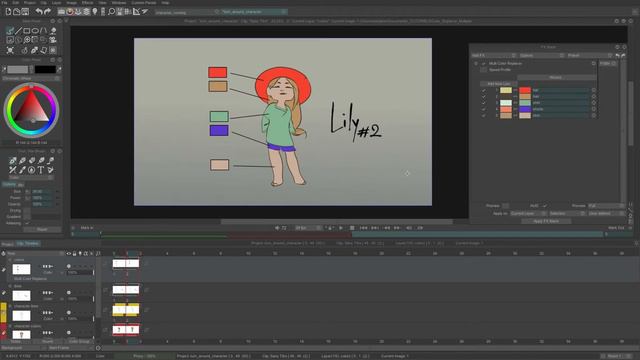Click the Notes button below the layer list
The image size is (640, 360).
coord(16,341)
